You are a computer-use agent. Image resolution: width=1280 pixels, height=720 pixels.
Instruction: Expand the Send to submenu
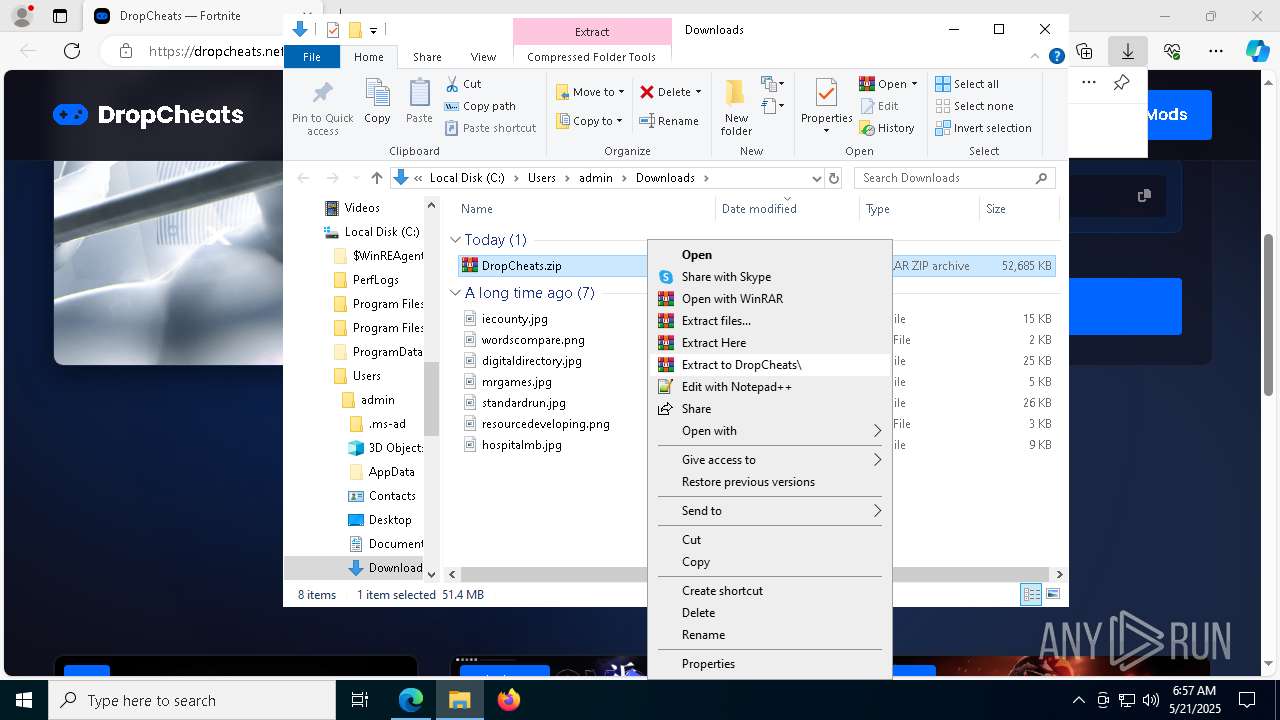pyautogui.click(x=770, y=511)
